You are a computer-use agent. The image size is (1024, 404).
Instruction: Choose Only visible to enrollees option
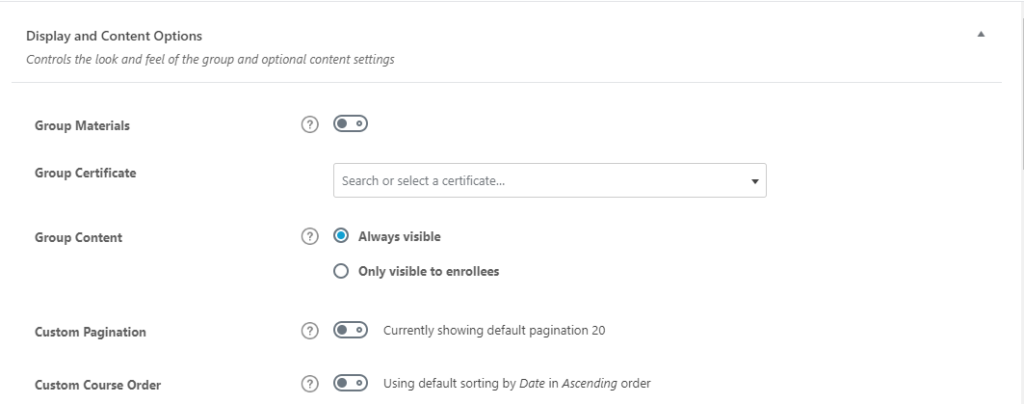tap(341, 271)
